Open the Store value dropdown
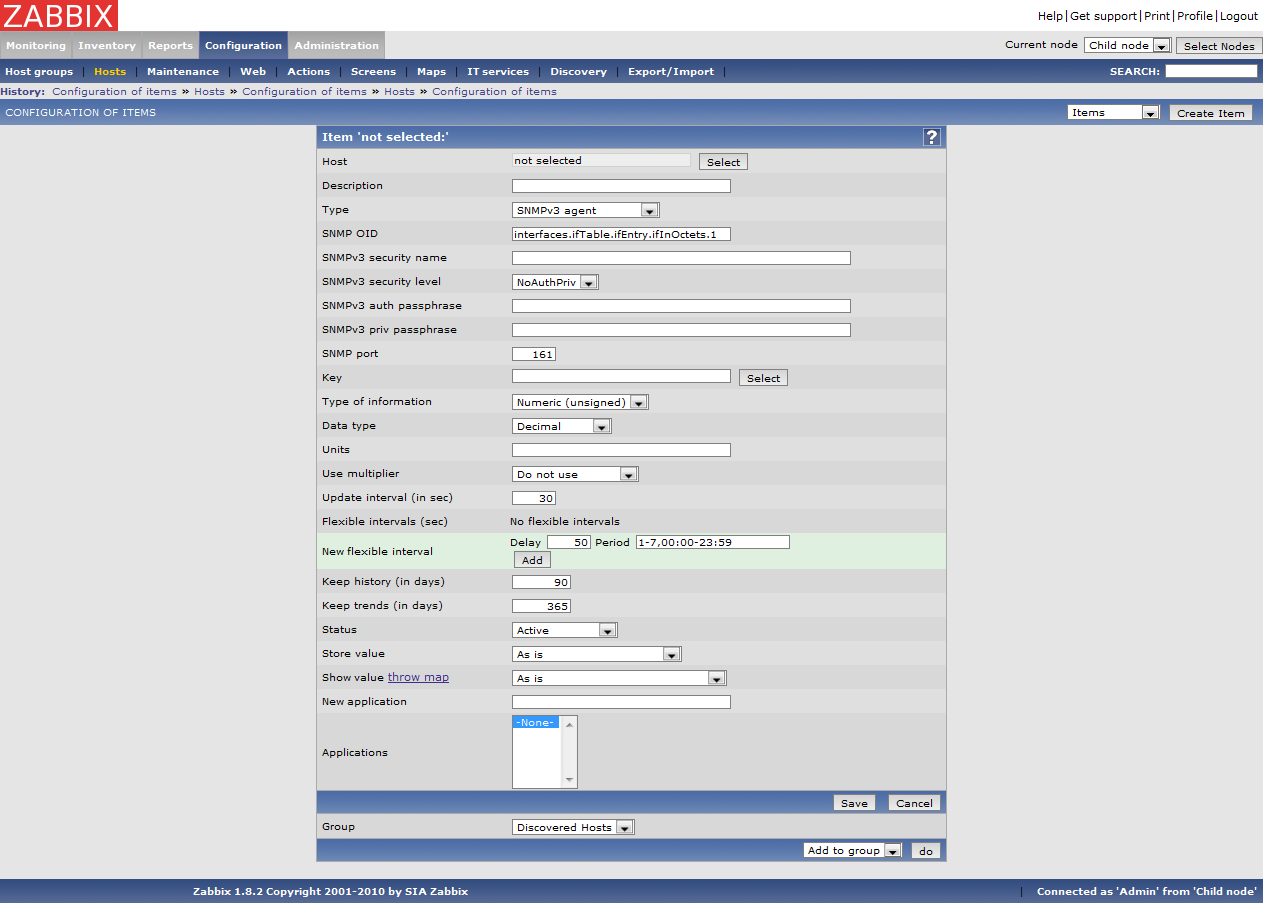The height and width of the screenshot is (903, 1263). tap(596, 654)
